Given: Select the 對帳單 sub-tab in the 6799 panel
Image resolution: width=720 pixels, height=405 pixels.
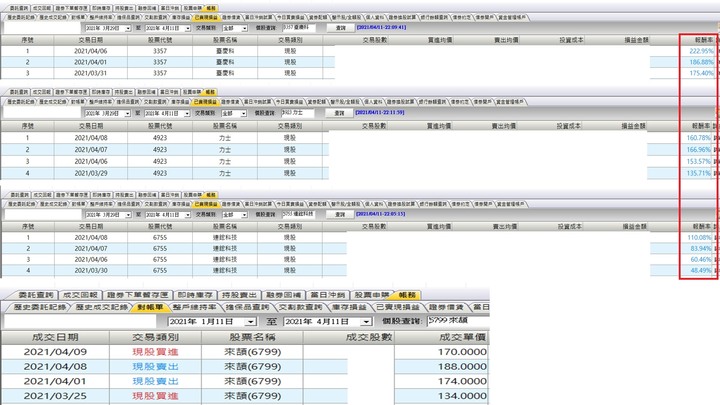Looking at the screenshot, I should (151, 307).
